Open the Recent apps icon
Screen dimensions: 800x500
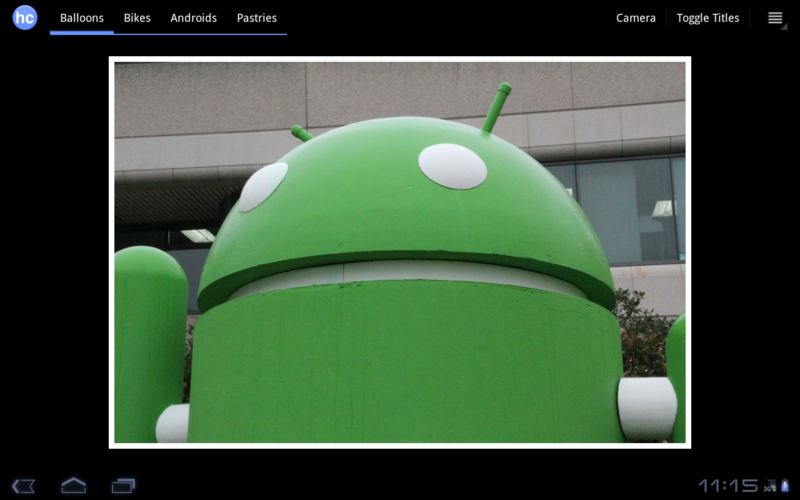[x=123, y=485]
